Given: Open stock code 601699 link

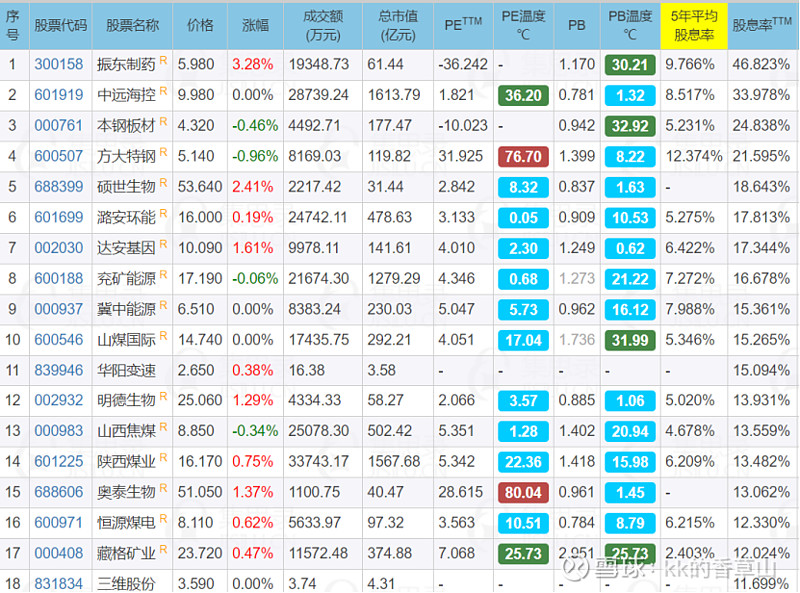Looking at the screenshot, I should point(59,217).
